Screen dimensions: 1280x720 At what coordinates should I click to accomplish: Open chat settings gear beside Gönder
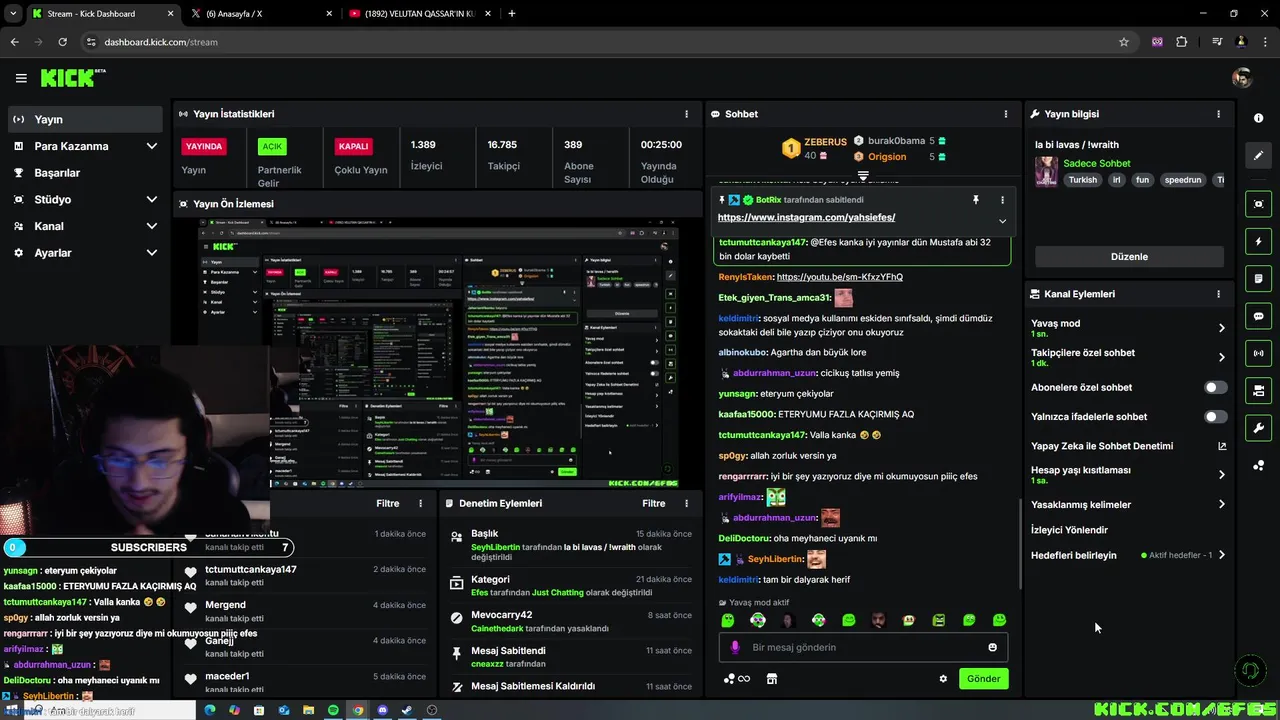click(x=943, y=678)
